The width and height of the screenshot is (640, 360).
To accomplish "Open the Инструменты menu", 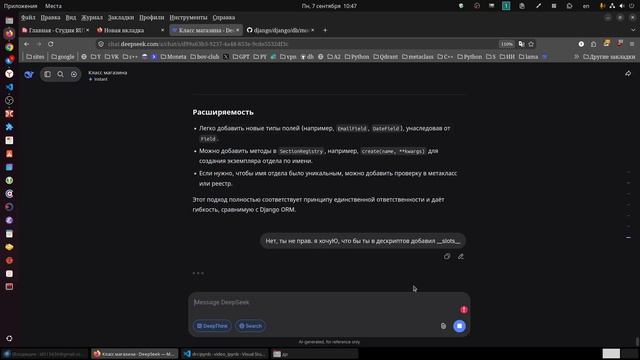I will 188,18.
